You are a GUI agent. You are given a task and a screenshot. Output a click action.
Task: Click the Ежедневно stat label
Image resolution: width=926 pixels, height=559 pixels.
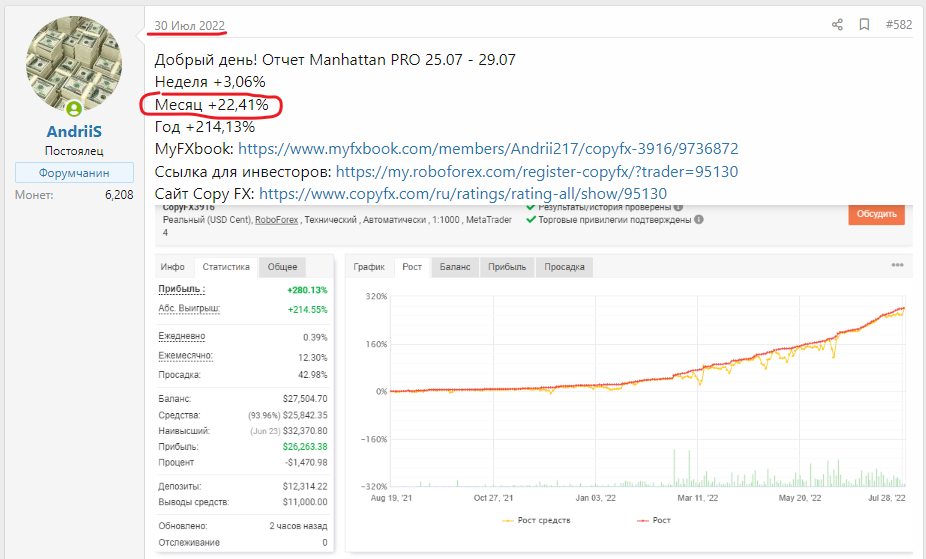pos(182,336)
